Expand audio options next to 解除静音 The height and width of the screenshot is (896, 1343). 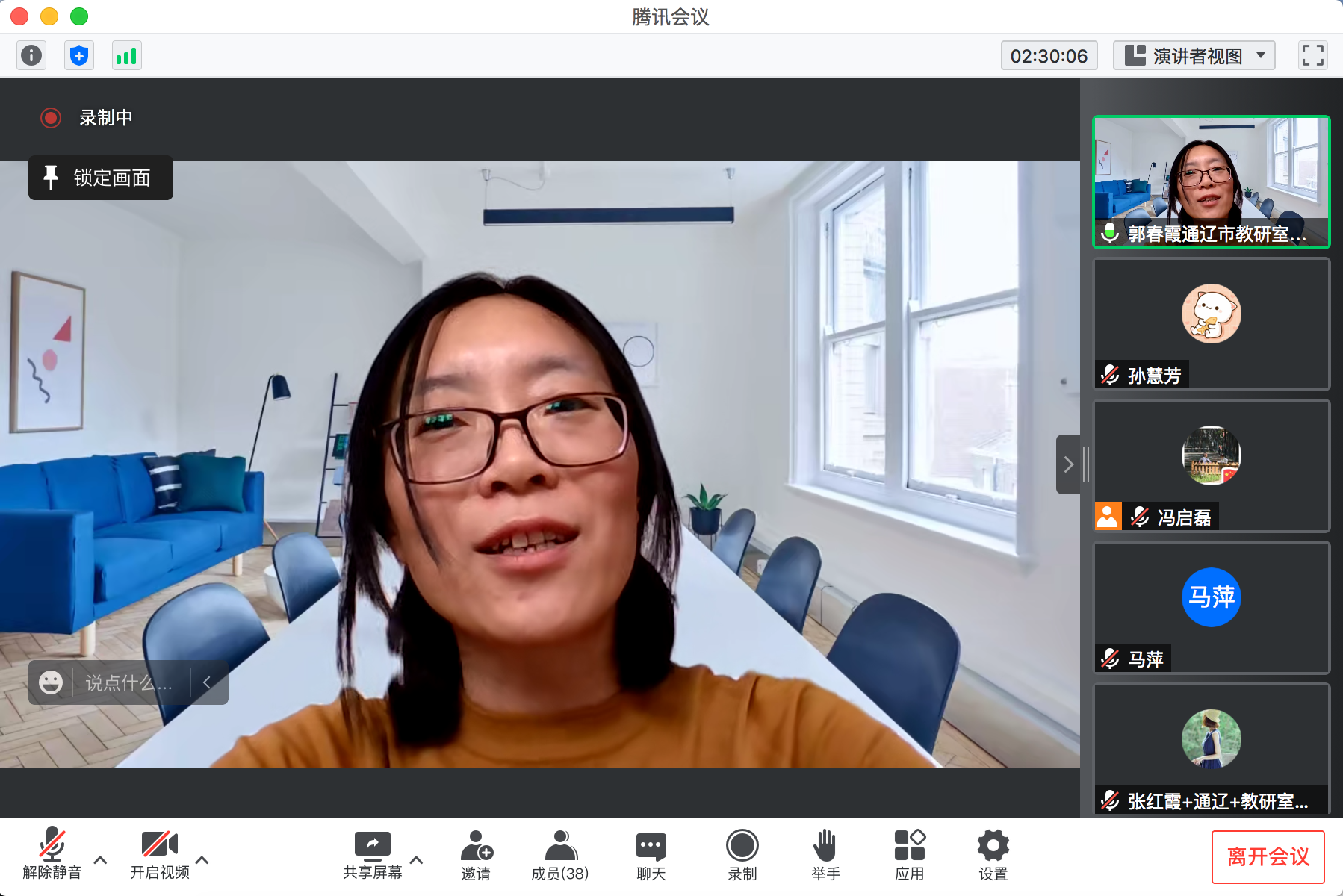tap(100, 859)
